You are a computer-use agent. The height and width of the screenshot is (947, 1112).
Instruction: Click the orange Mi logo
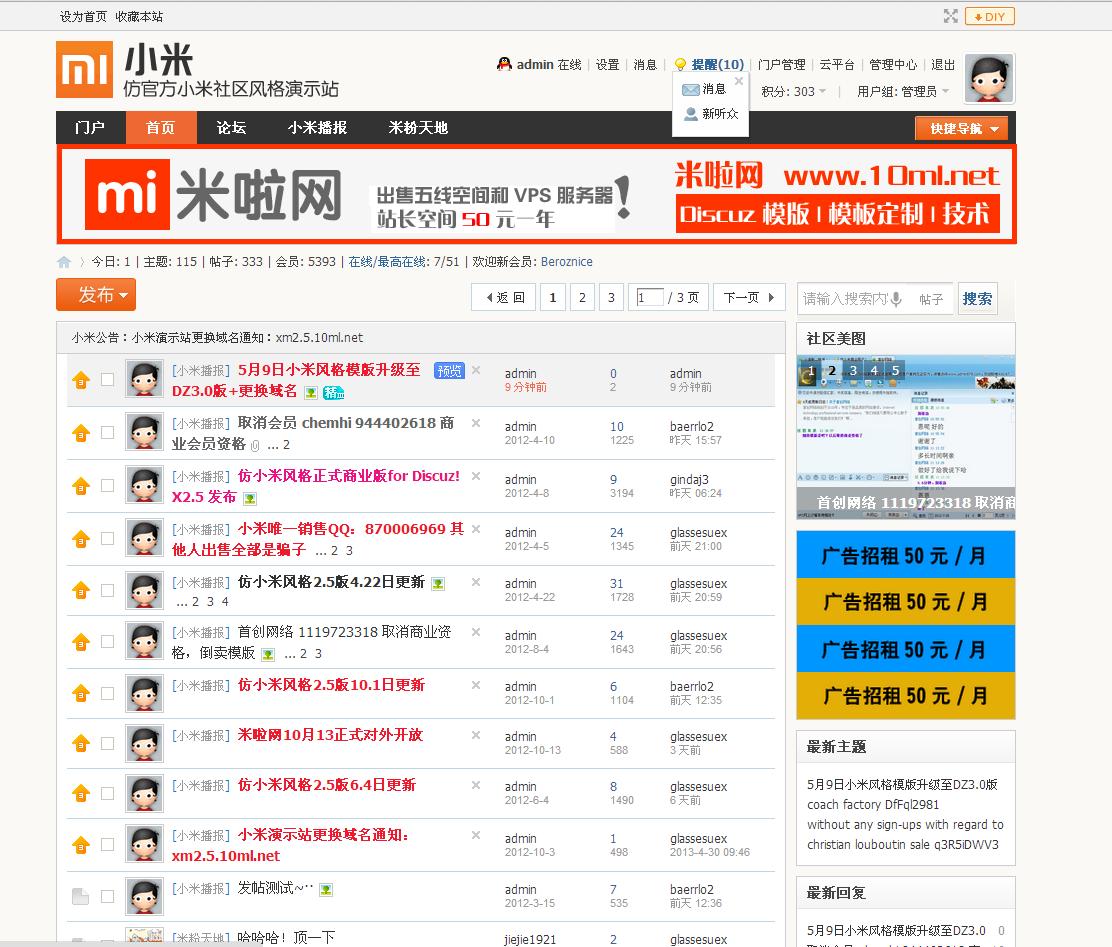click(x=84, y=70)
